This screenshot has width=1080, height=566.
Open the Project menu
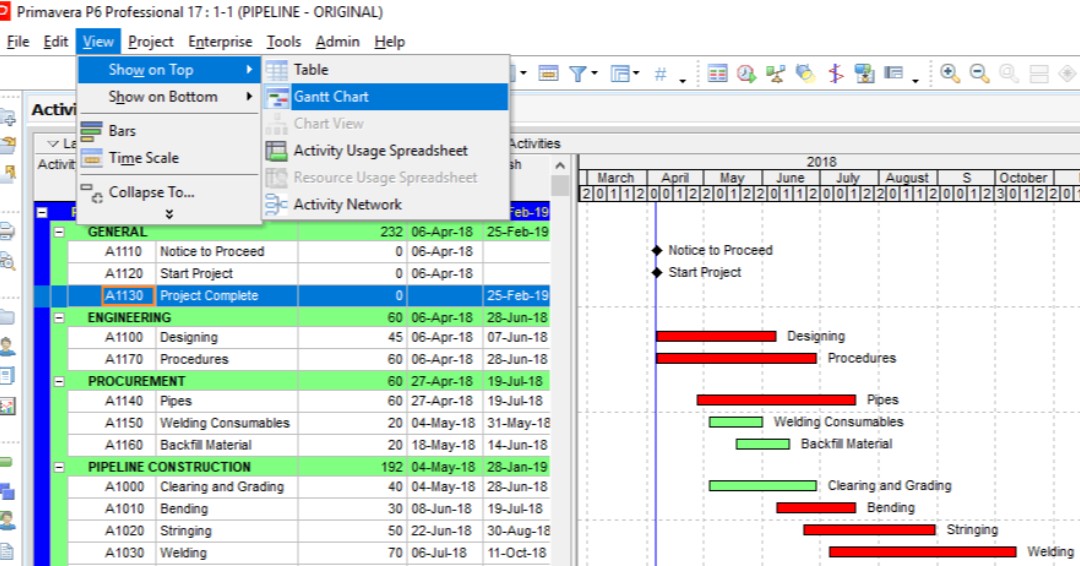(151, 41)
